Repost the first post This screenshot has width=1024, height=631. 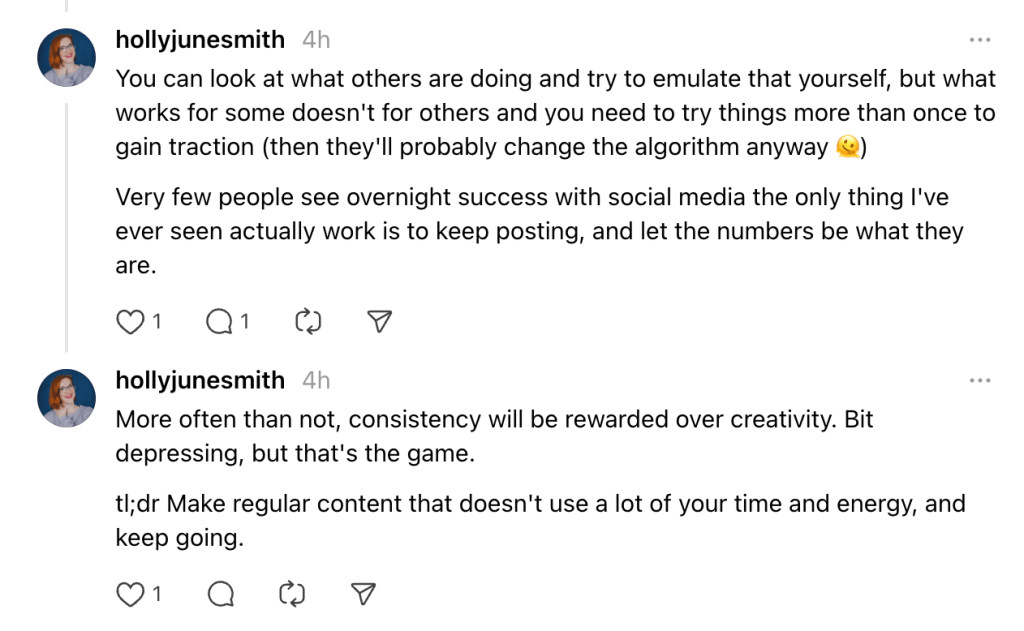pos(307,322)
